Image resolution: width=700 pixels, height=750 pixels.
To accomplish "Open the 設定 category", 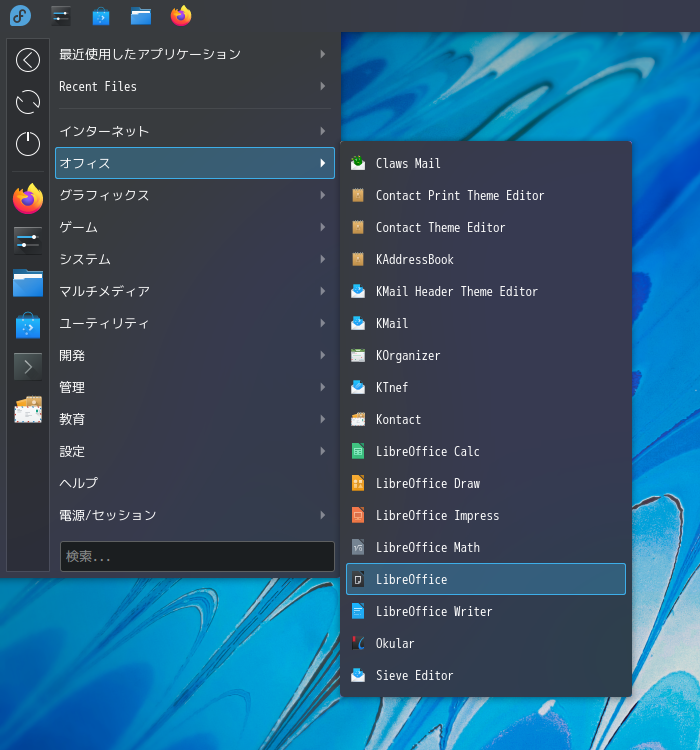I will coord(195,452).
